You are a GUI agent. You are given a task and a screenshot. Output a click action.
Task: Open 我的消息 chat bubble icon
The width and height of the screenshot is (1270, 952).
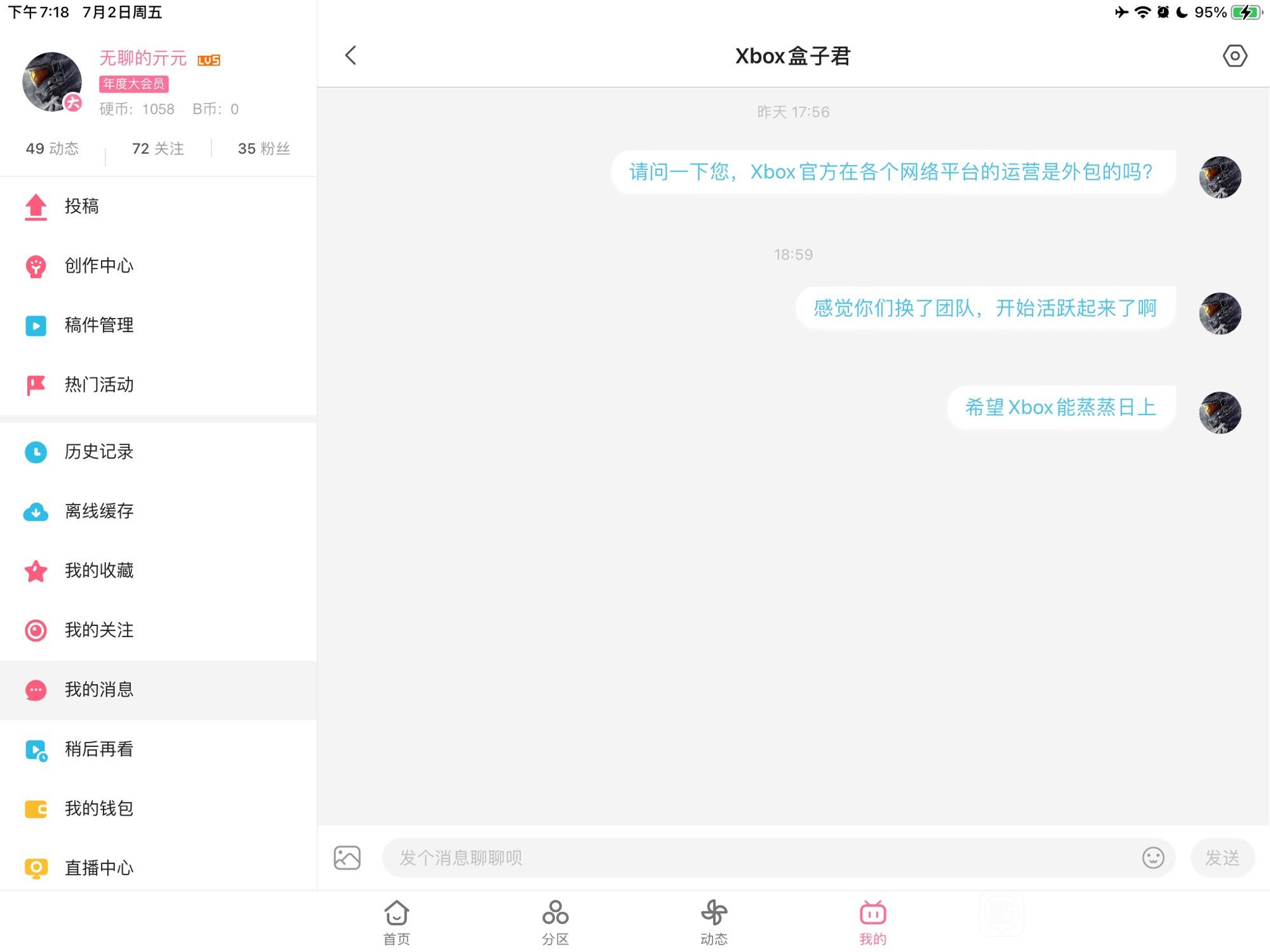(x=36, y=690)
